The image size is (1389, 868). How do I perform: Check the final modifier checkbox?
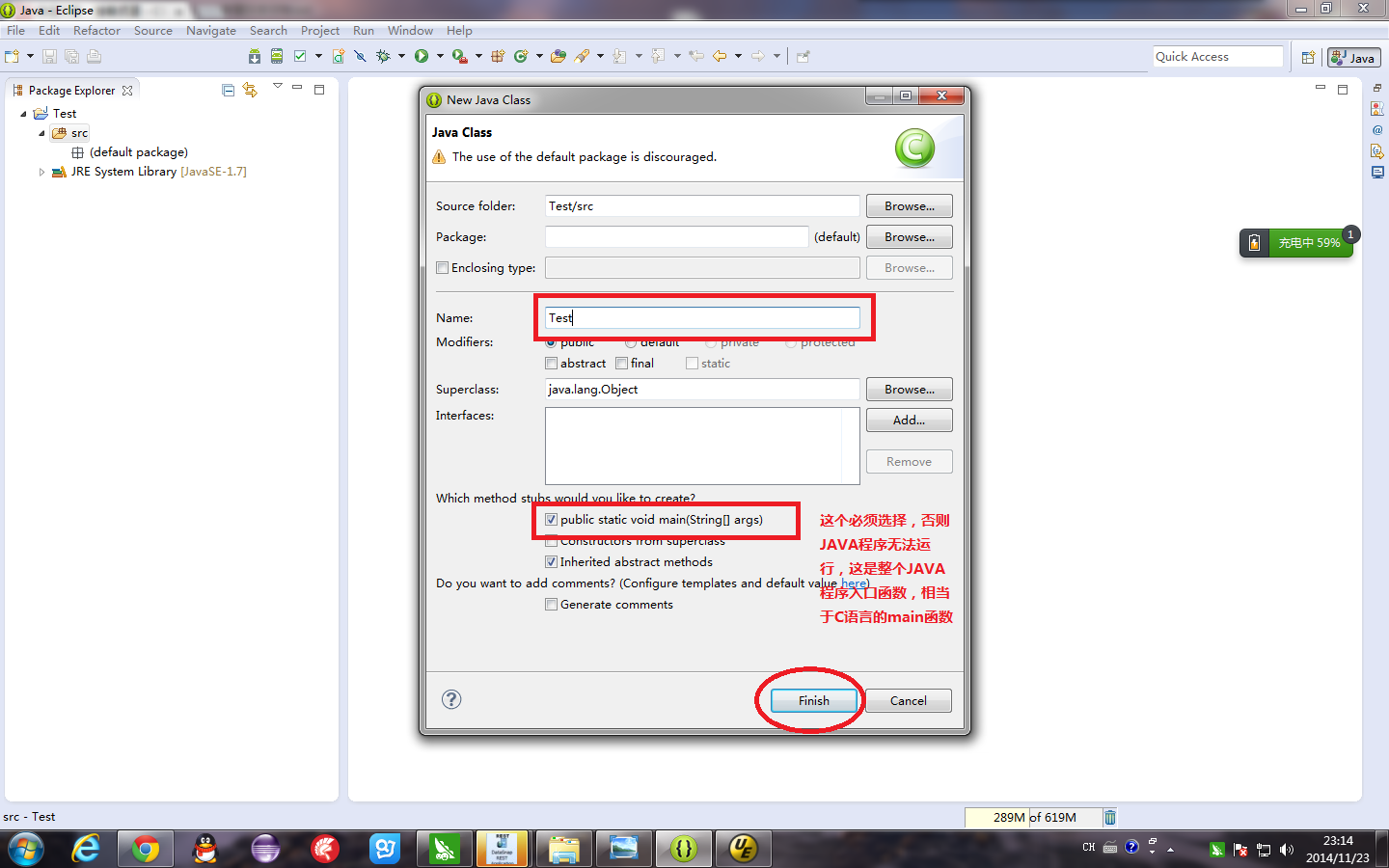[x=621, y=364]
